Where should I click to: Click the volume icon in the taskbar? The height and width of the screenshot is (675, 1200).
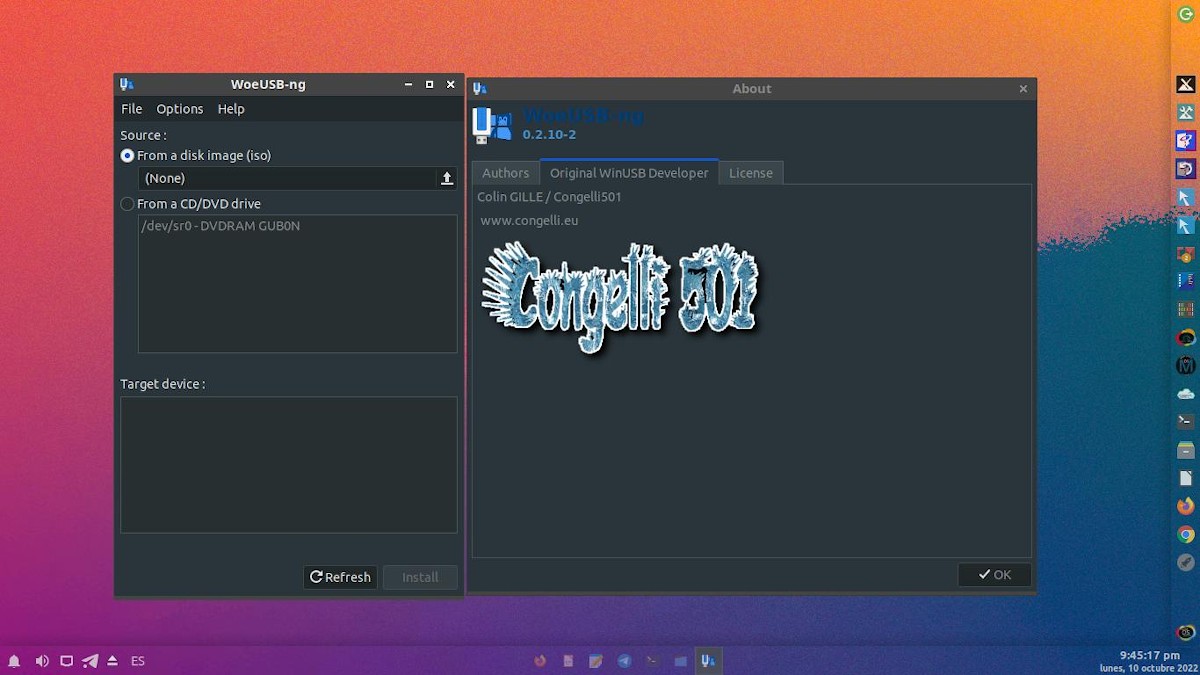tap(41, 660)
